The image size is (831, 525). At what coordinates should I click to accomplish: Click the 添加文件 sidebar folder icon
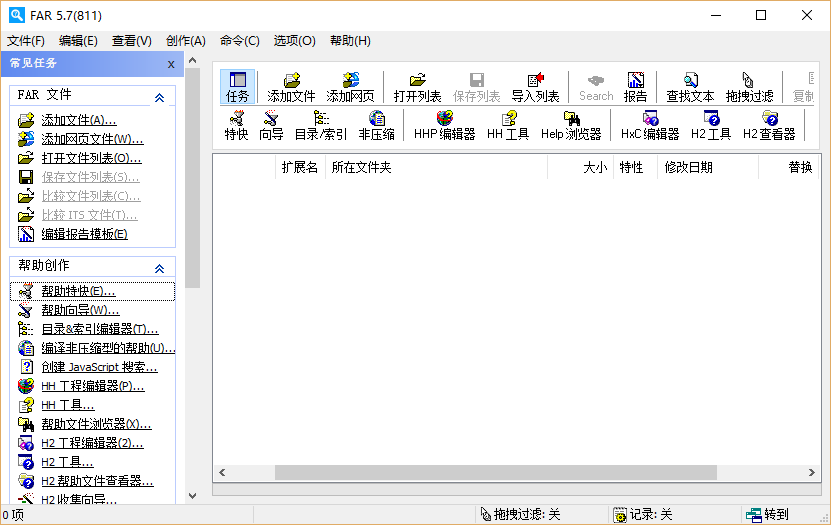pos(26,120)
